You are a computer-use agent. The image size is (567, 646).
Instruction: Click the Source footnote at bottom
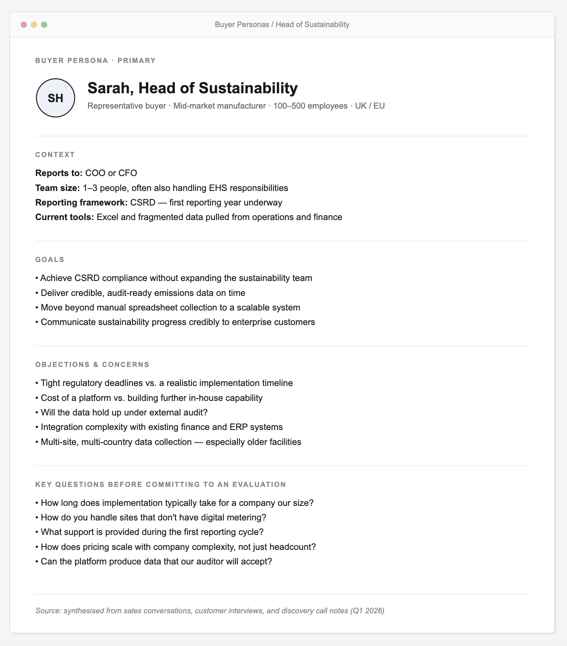coord(210,611)
